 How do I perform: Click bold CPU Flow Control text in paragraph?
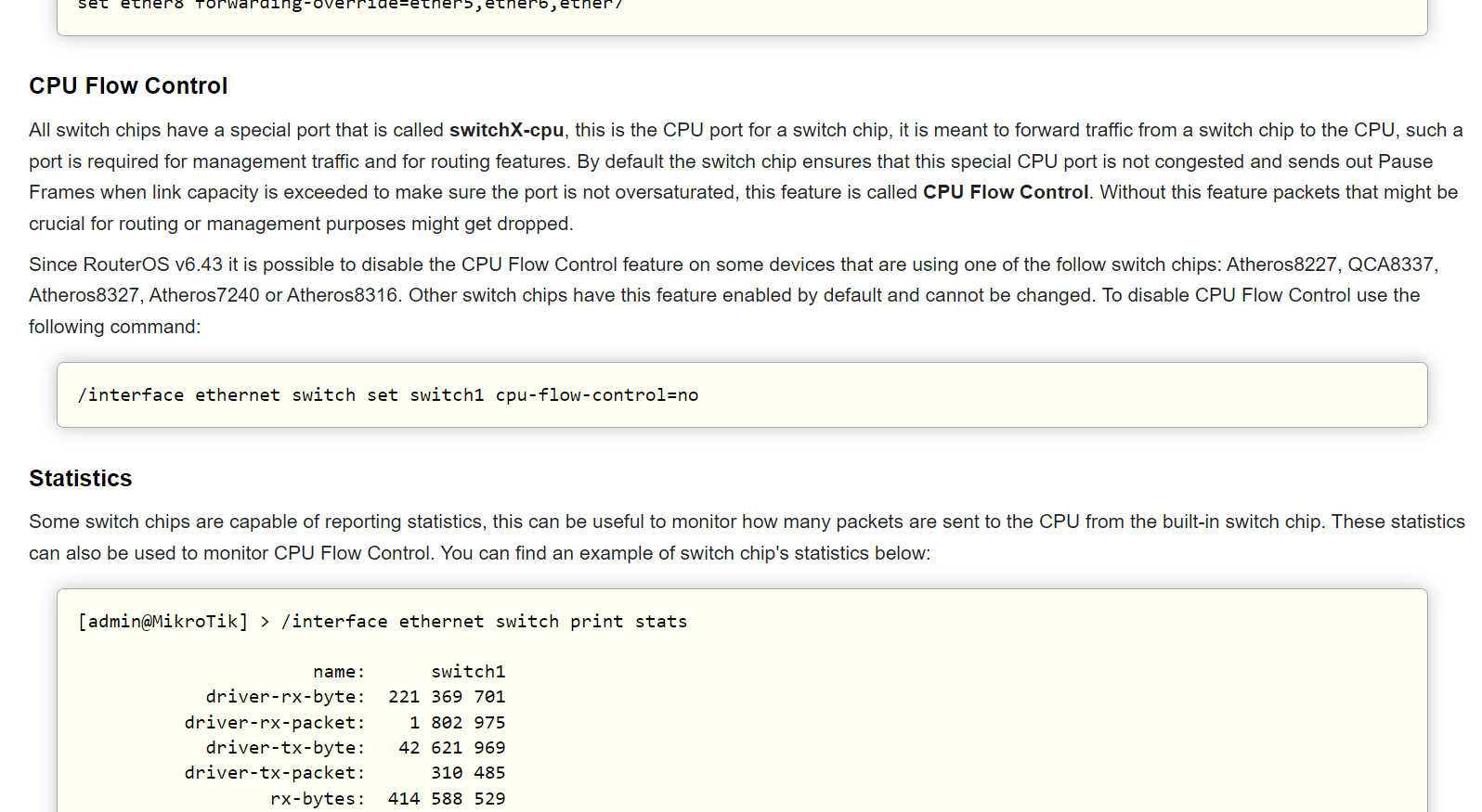[x=1005, y=193]
